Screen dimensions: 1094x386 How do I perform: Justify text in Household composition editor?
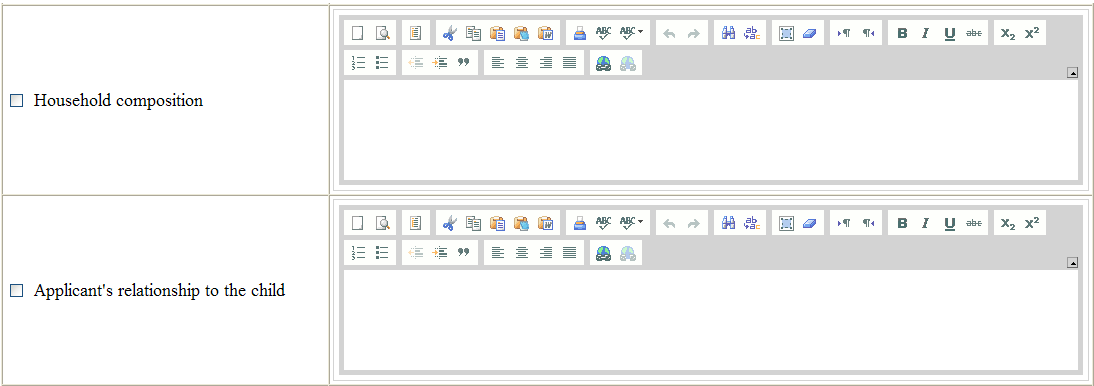[569, 62]
